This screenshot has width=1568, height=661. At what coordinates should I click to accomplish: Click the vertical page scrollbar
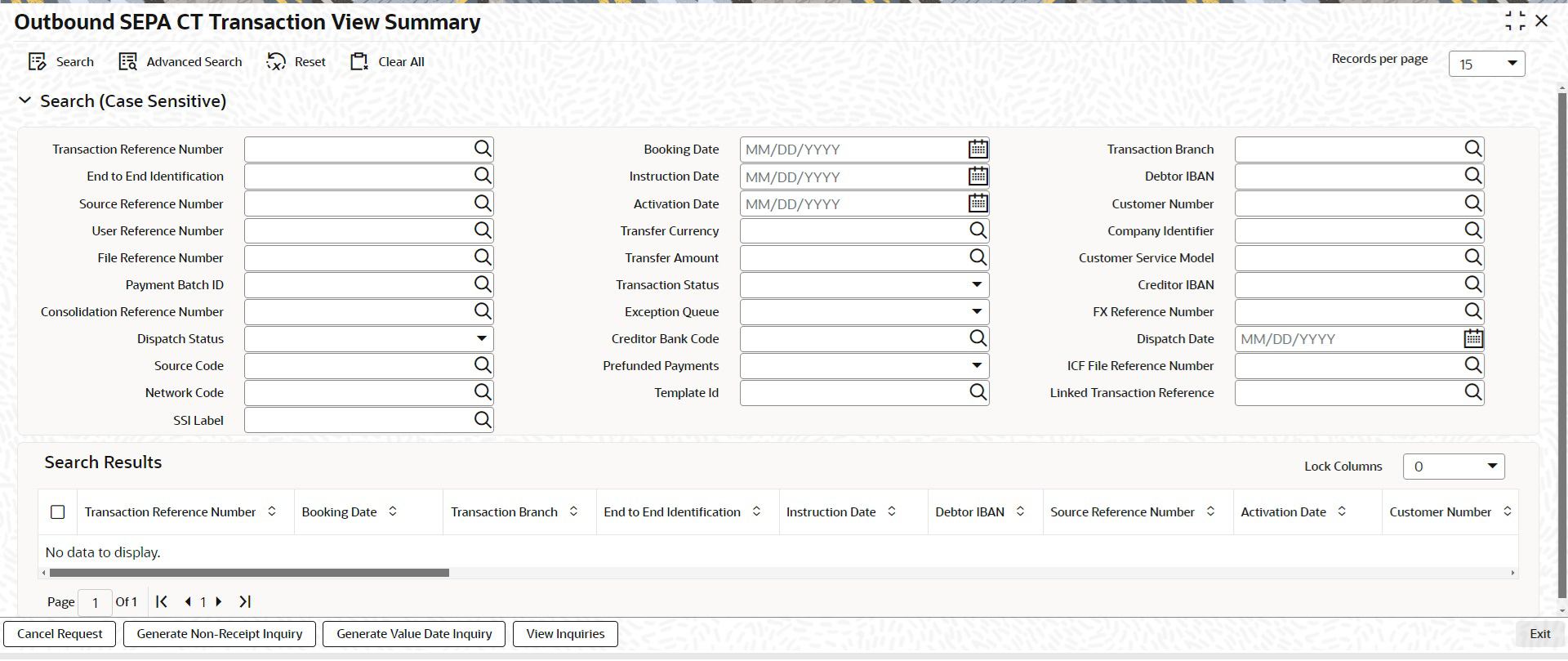click(1563, 347)
